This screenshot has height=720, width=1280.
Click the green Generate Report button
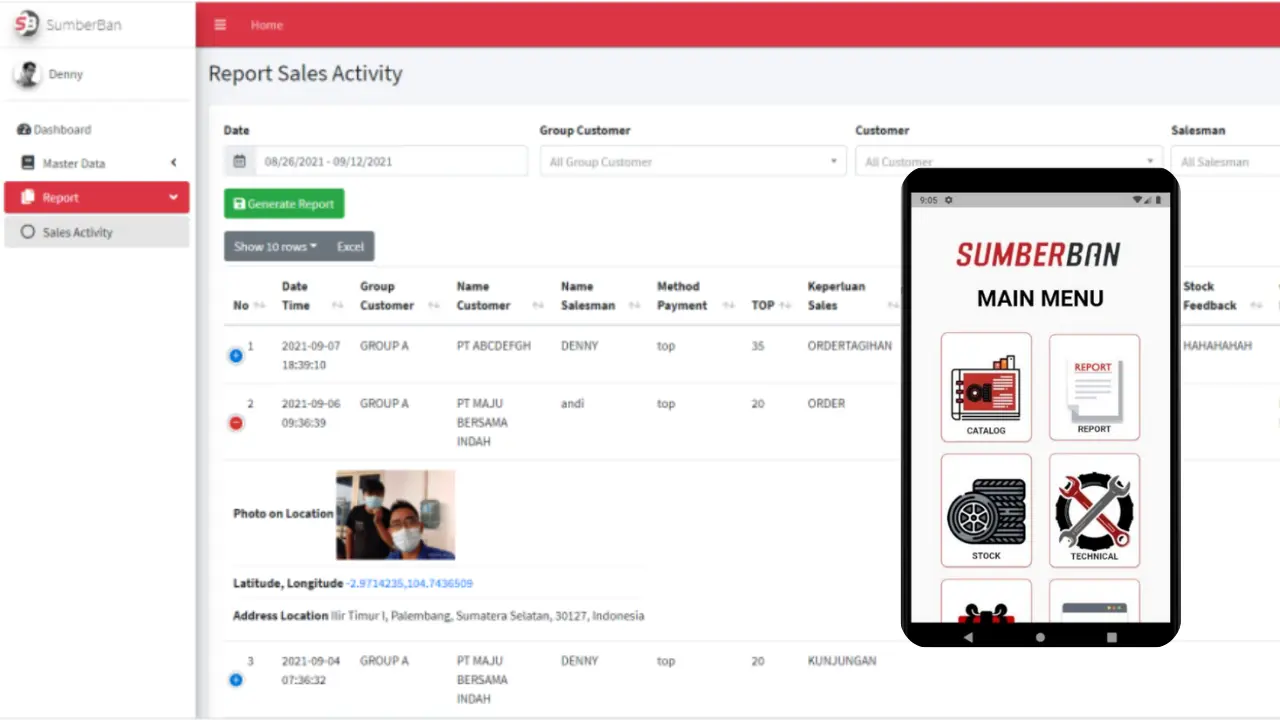[284, 204]
